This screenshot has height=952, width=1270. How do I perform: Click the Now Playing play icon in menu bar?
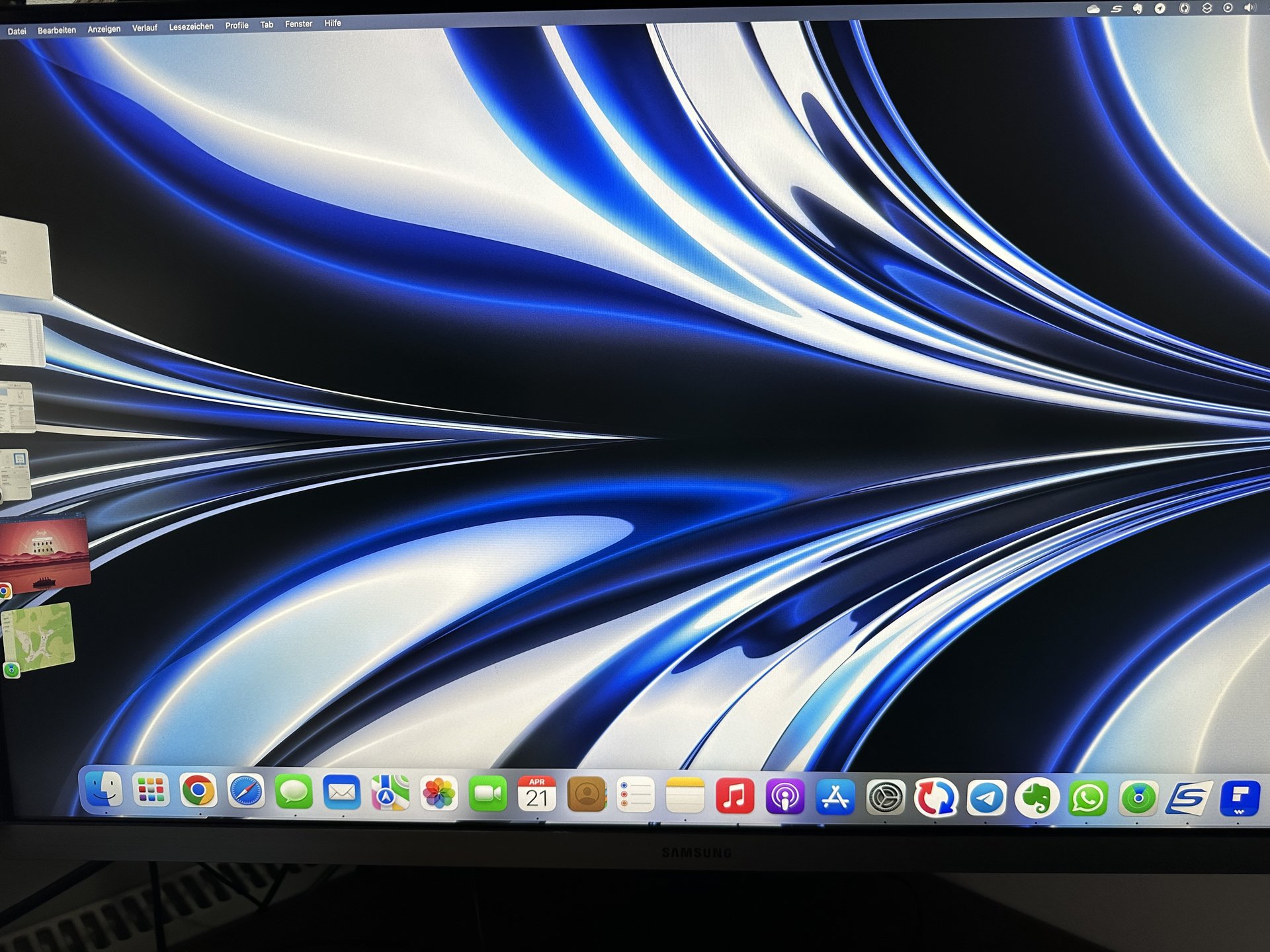point(1228,8)
